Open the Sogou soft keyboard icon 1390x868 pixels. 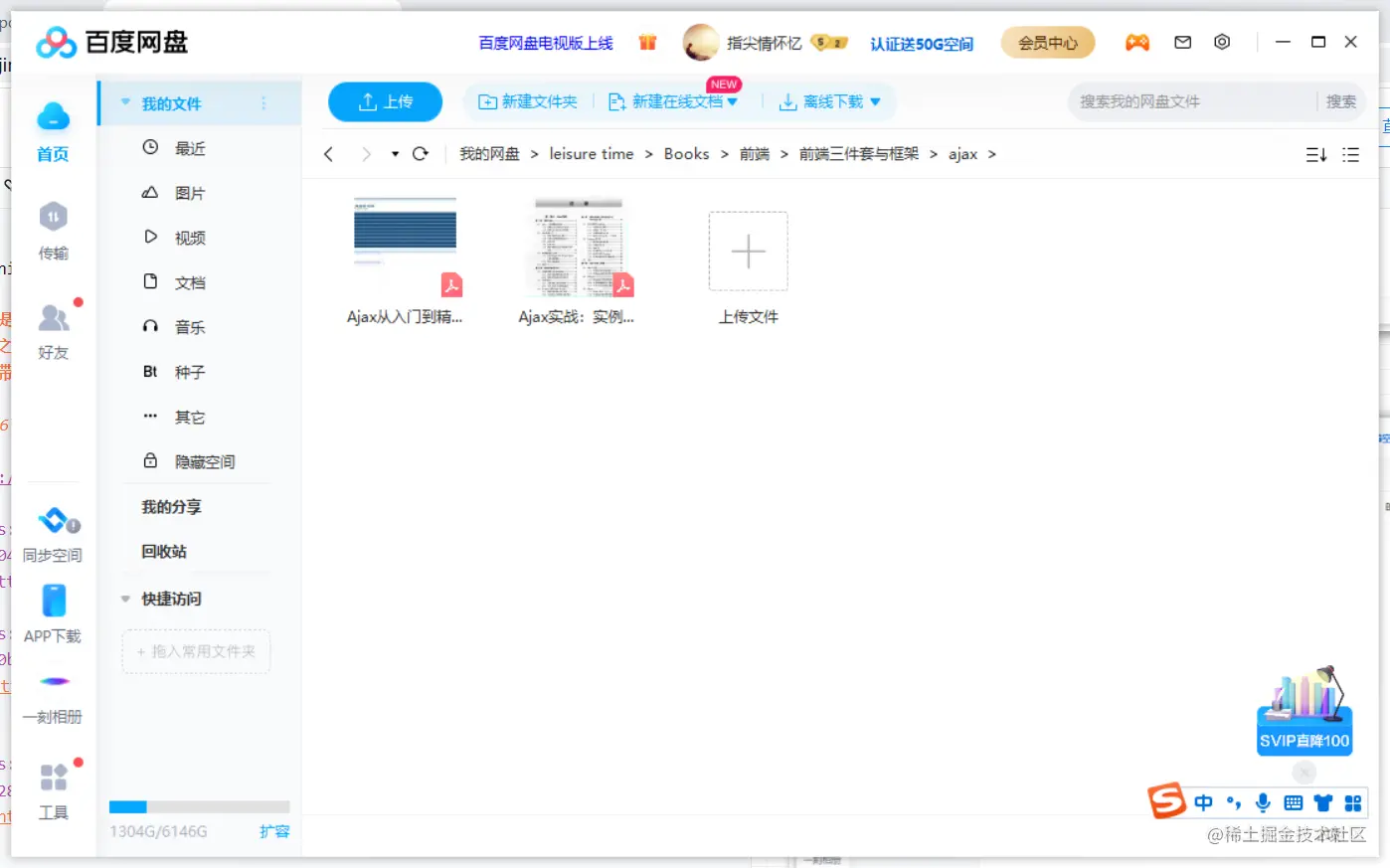click(x=1293, y=802)
